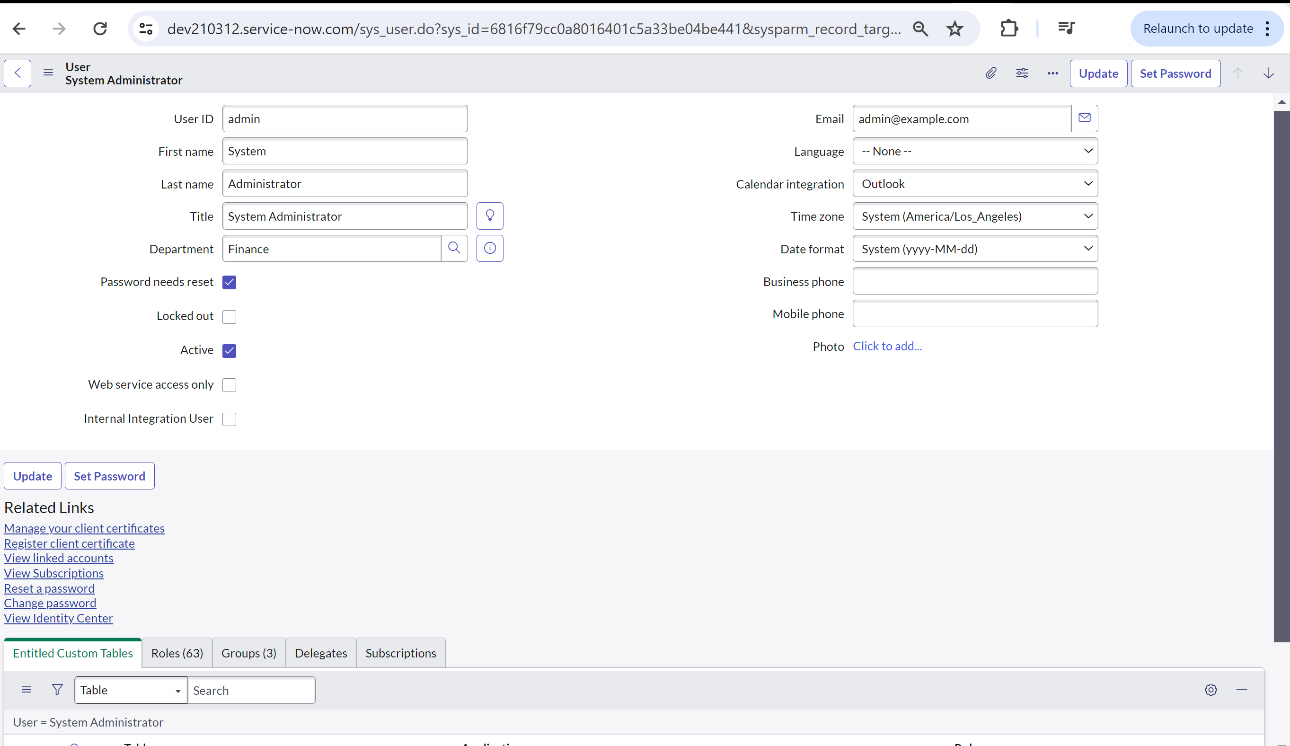The height and width of the screenshot is (746, 1290).
Task: View site information icon in address bar
Action: pos(146,29)
